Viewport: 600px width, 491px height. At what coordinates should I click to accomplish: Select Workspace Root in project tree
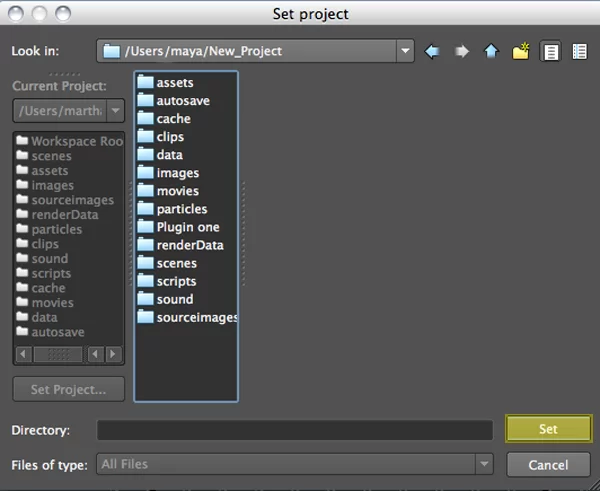pos(76,141)
